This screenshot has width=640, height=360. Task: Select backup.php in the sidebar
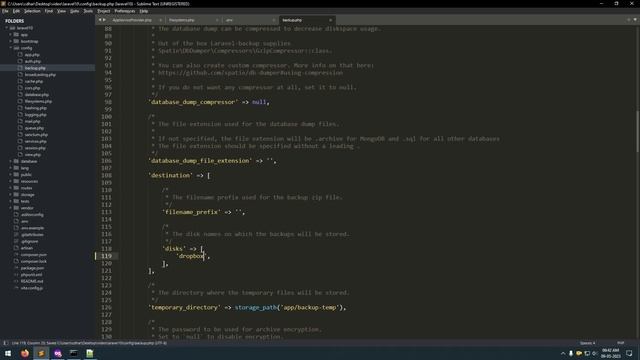35,68
